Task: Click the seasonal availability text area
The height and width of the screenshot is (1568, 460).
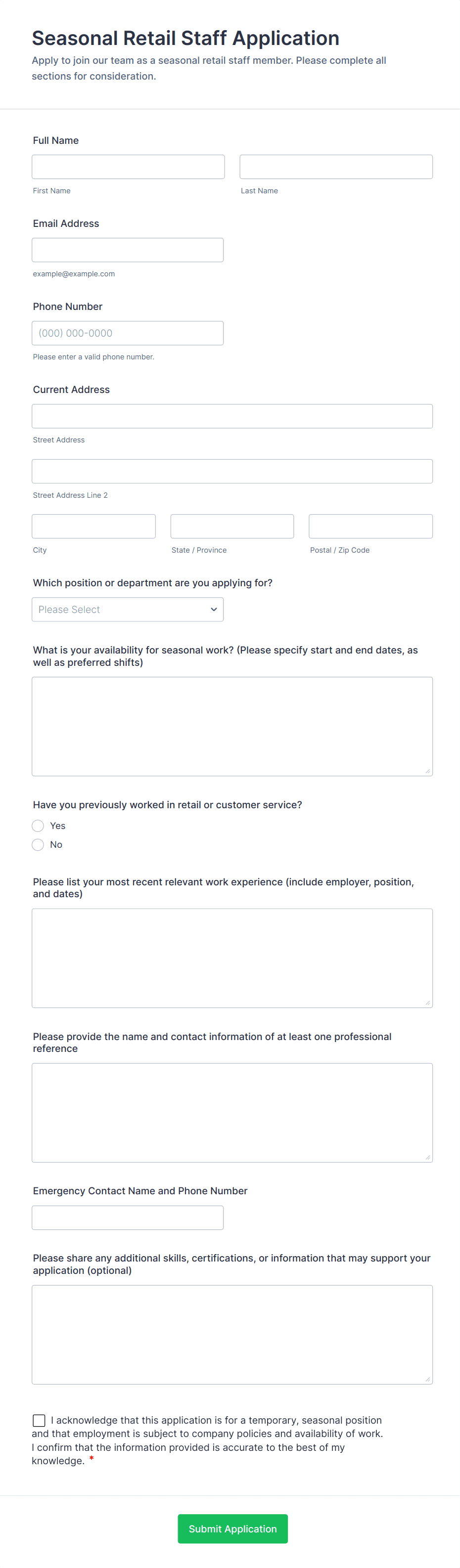Action: click(232, 726)
